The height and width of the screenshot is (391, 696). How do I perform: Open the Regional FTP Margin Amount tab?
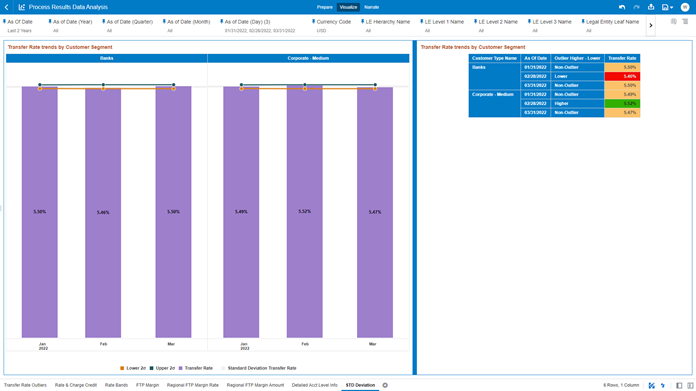pyautogui.click(x=255, y=385)
